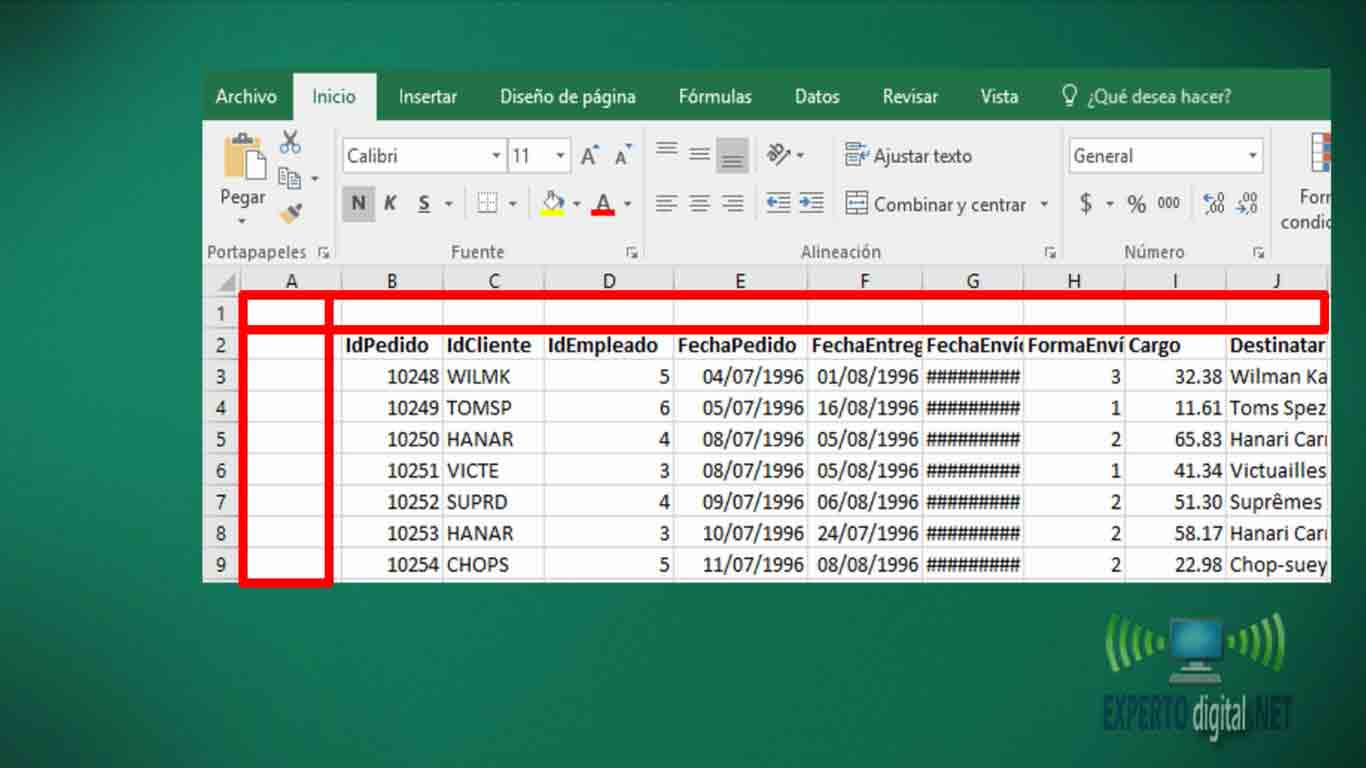Click the Cut scissors icon

tap(290, 143)
